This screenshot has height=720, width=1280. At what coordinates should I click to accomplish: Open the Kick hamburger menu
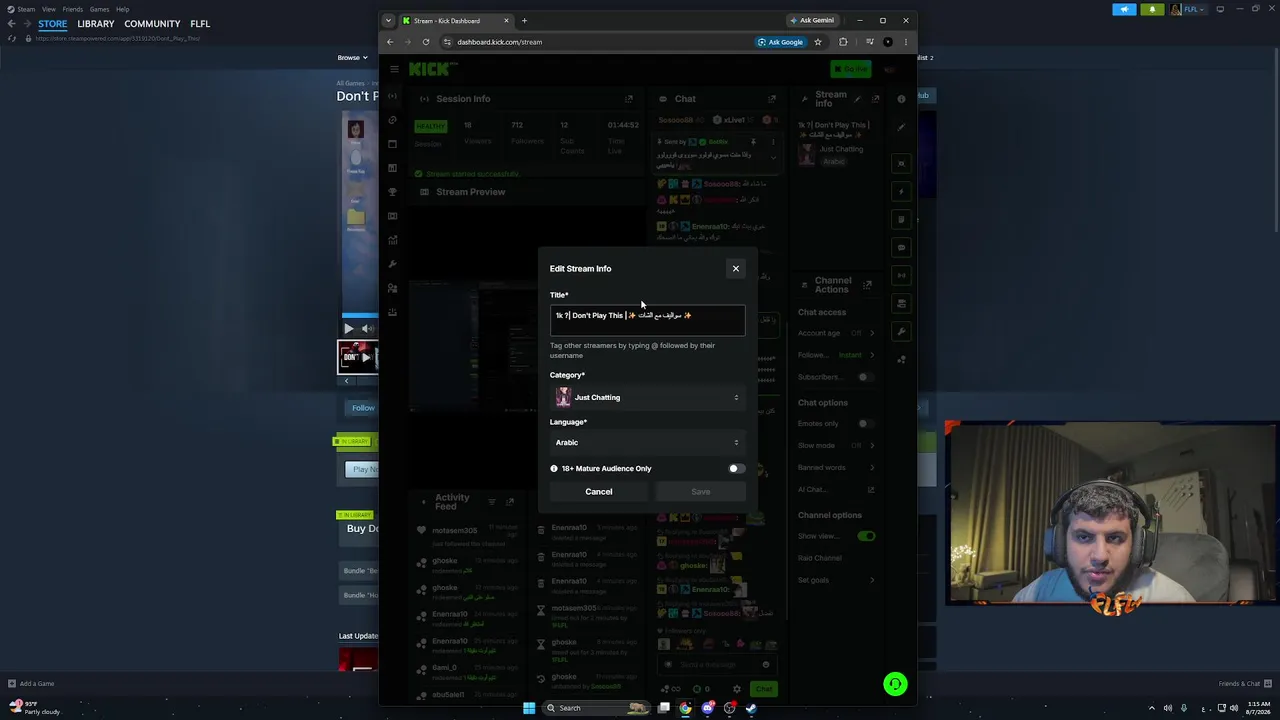[395, 69]
